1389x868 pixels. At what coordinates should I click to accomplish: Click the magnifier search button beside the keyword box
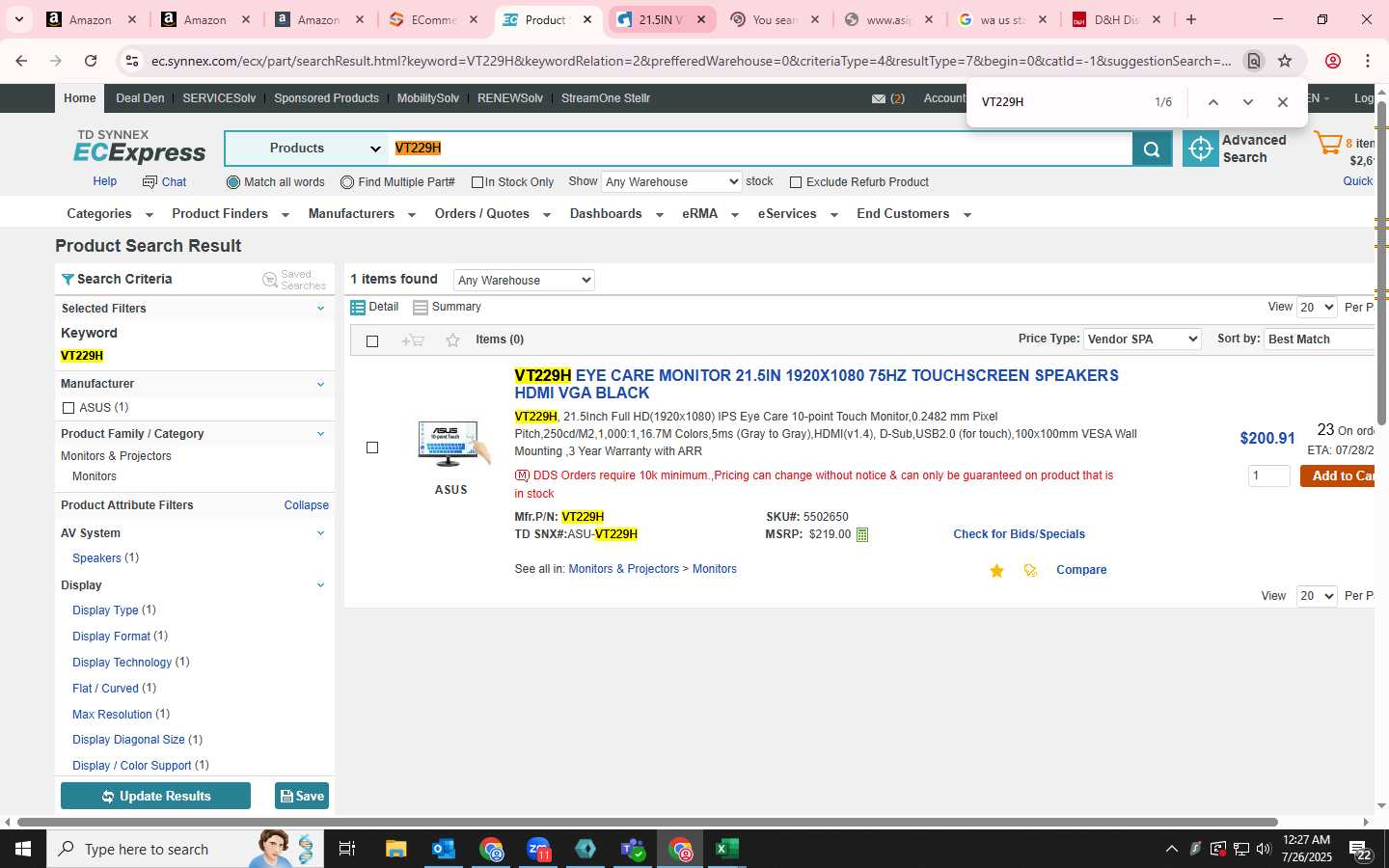coord(1152,149)
